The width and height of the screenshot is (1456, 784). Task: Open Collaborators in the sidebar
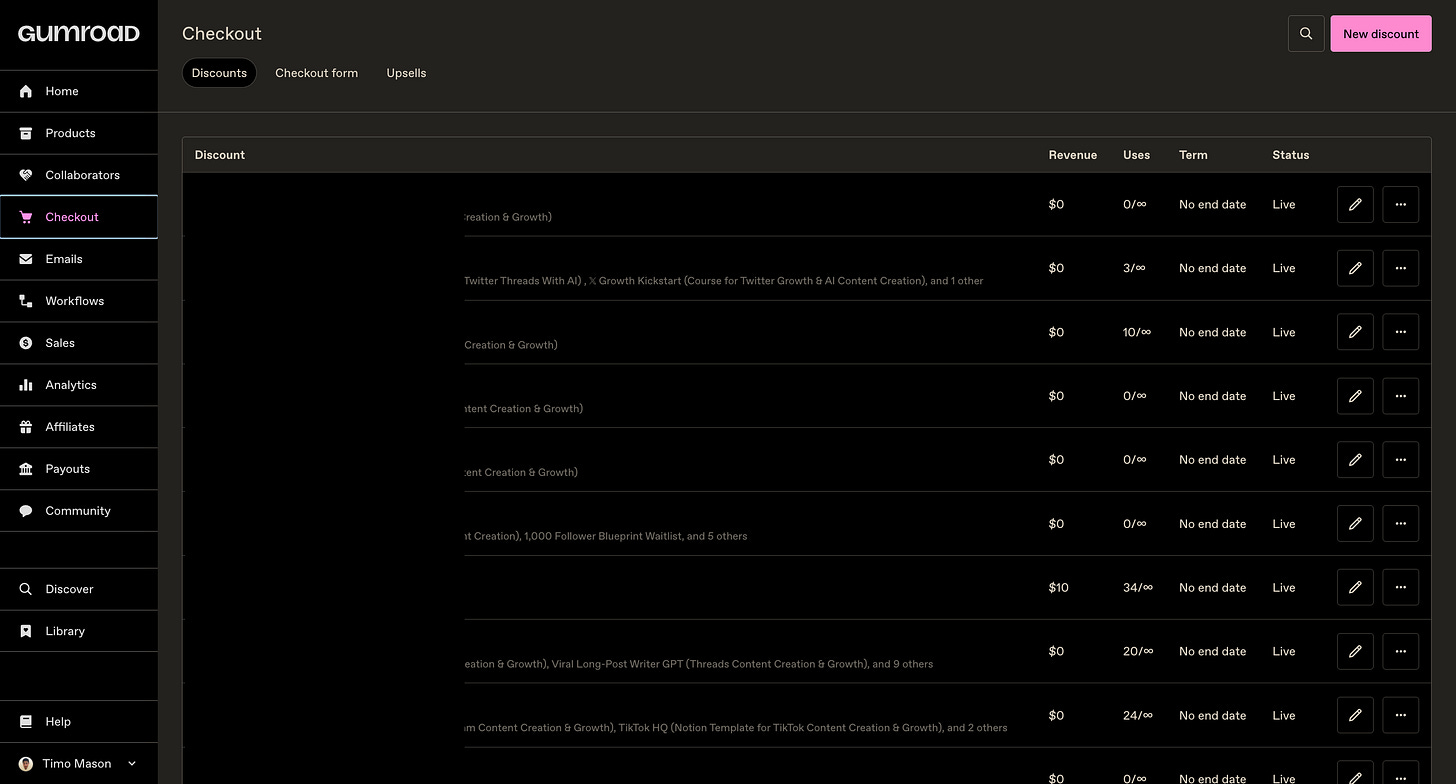(x=79, y=175)
